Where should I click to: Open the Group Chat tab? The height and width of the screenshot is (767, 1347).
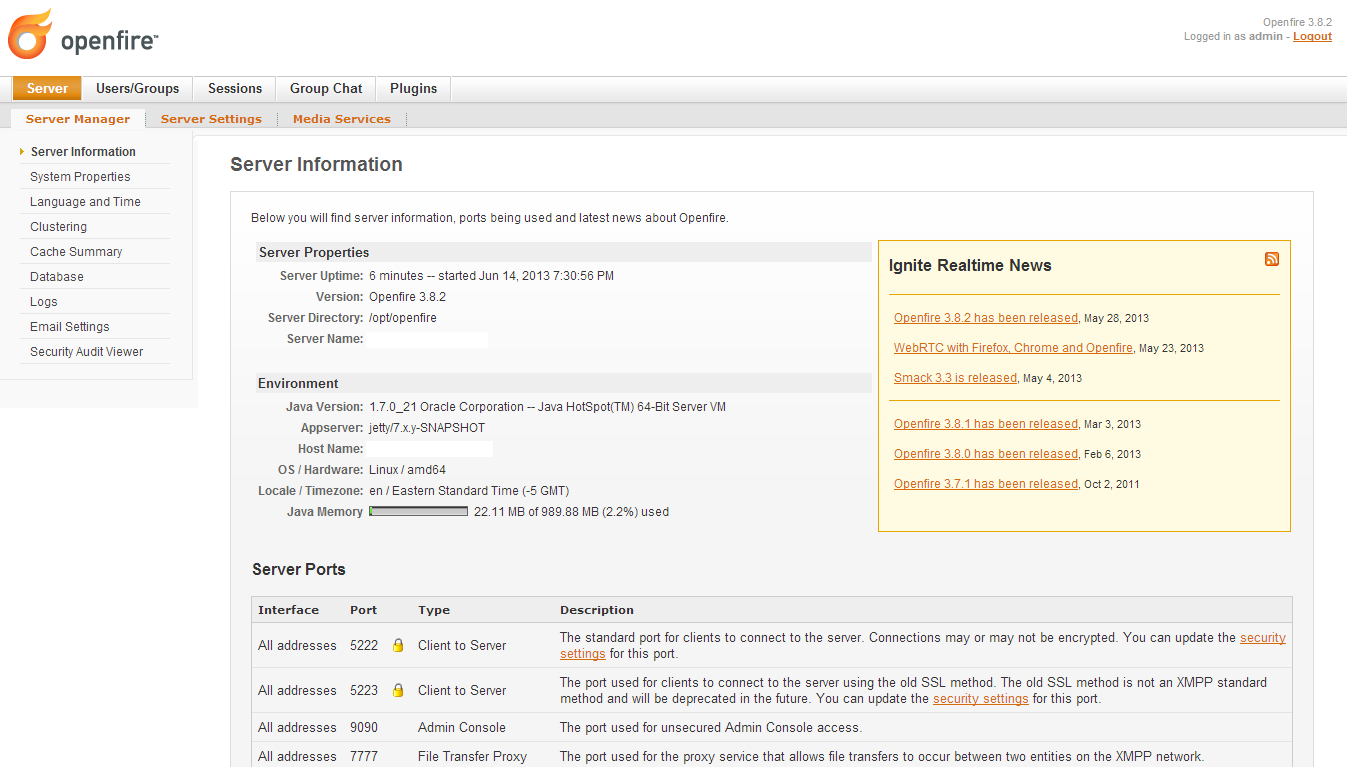point(325,88)
